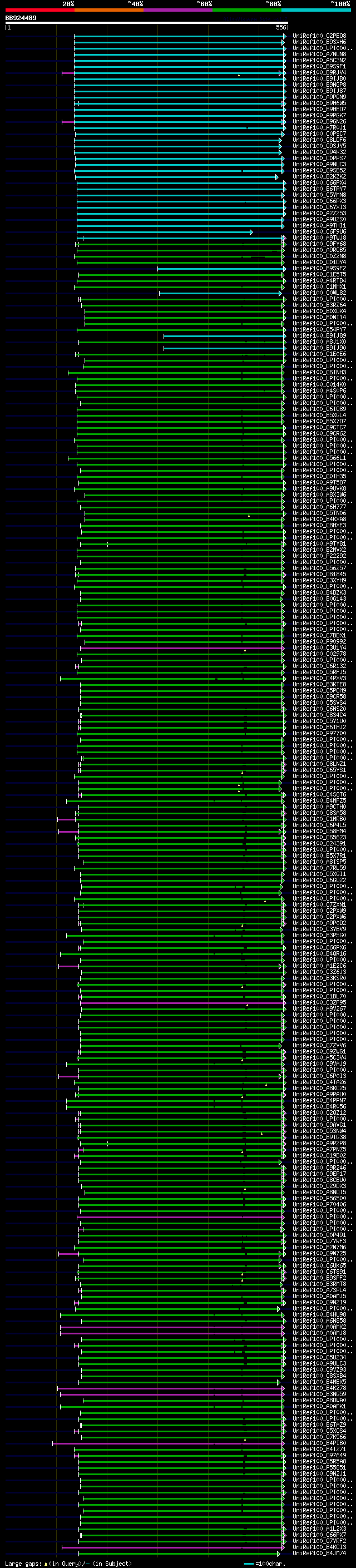Select label UniRef100_Q8LDF6
Screen dimensions: 356x1568
319,140
